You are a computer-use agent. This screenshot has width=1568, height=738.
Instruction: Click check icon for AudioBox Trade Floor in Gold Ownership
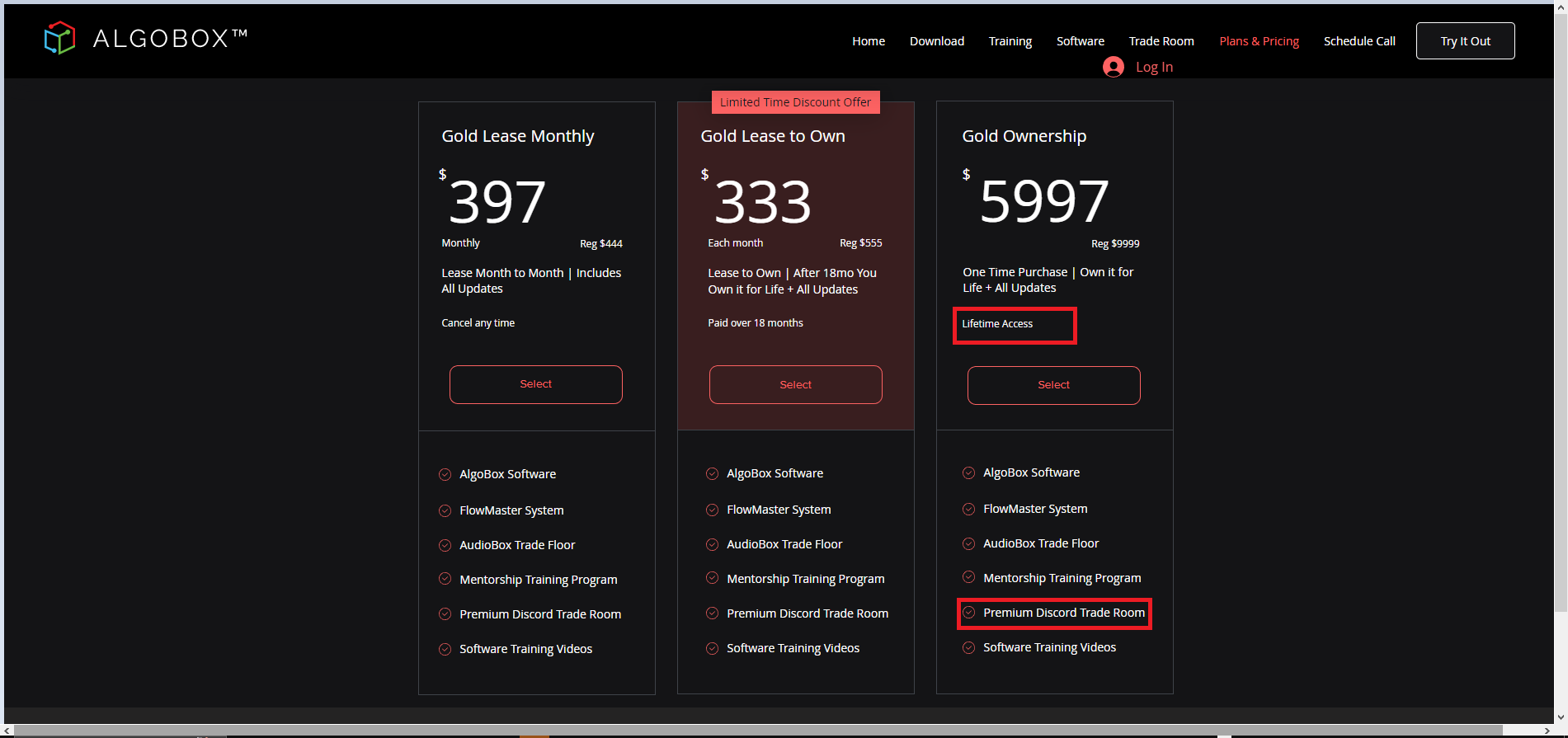pyautogui.click(x=969, y=543)
